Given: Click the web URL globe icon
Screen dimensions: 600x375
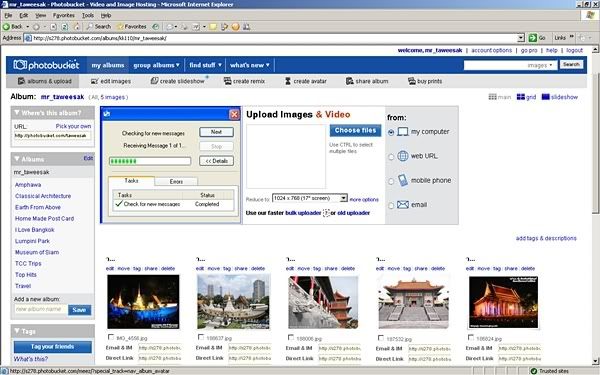Looking at the screenshot, I should point(403,156).
